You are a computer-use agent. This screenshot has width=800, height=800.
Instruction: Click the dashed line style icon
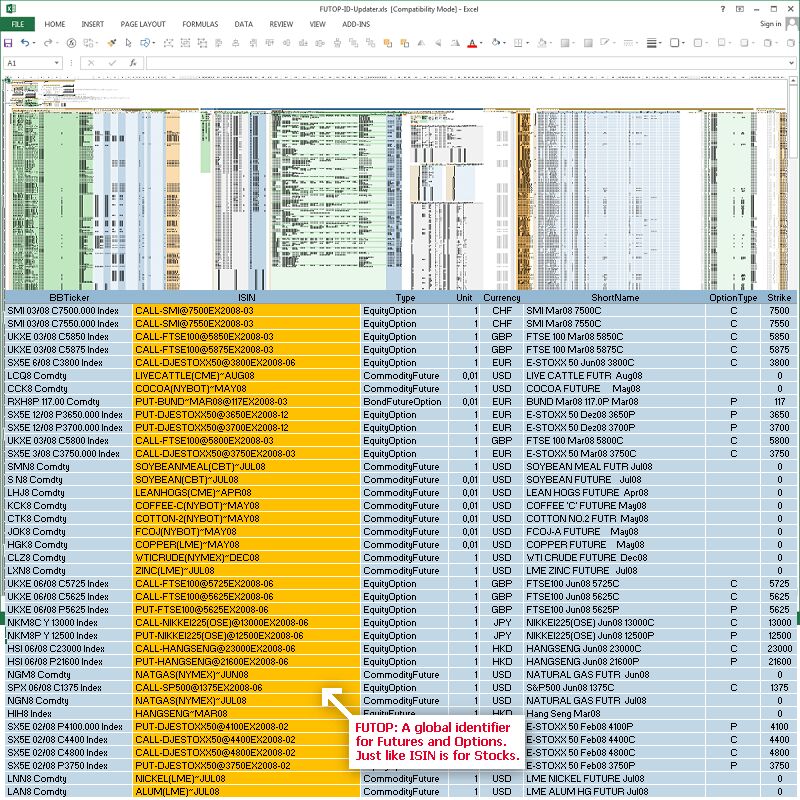pyautogui.click(x=629, y=43)
